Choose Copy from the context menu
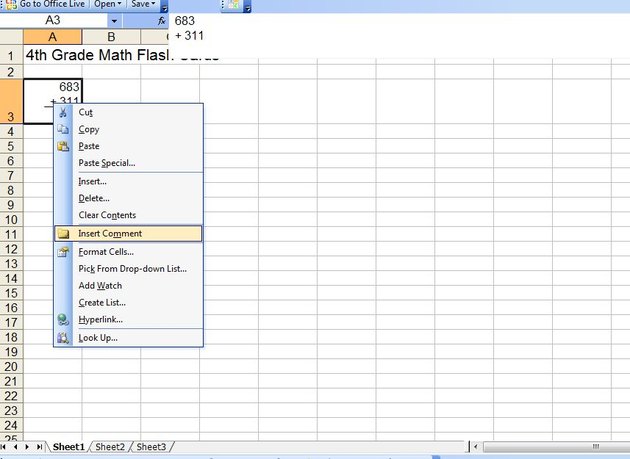Image resolution: width=630 pixels, height=459 pixels. click(x=128, y=129)
